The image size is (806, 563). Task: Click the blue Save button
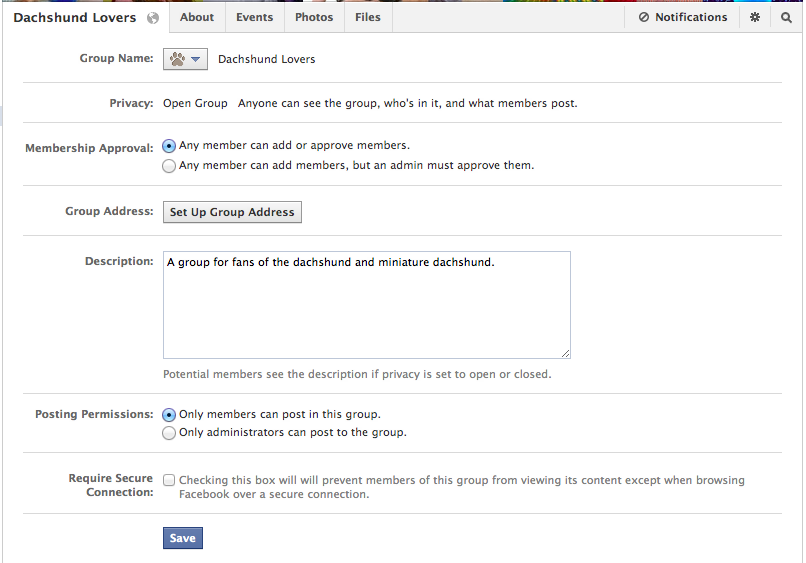click(182, 538)
